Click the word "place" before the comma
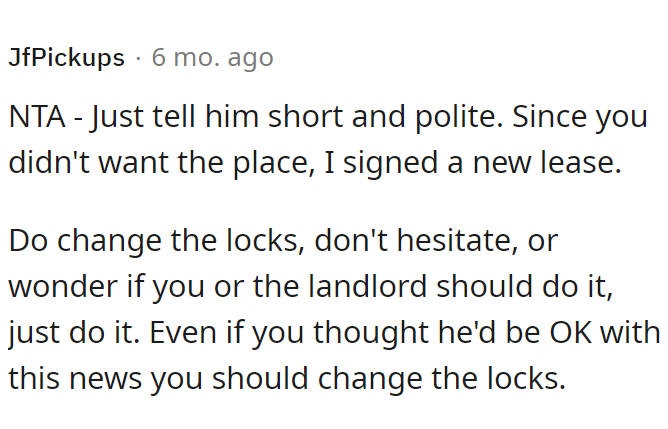The width and height of the screenshot is (668, 429). click(x=273, y=163)
